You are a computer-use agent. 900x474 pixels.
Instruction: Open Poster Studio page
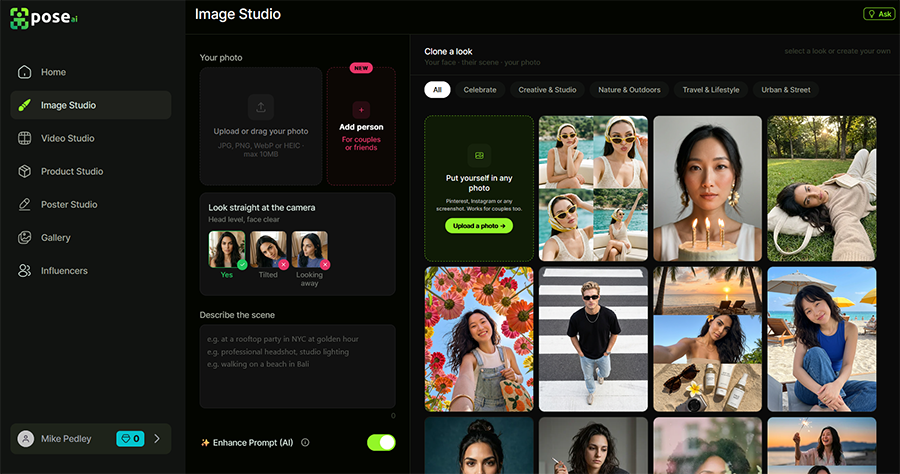[x=91, y=204]
